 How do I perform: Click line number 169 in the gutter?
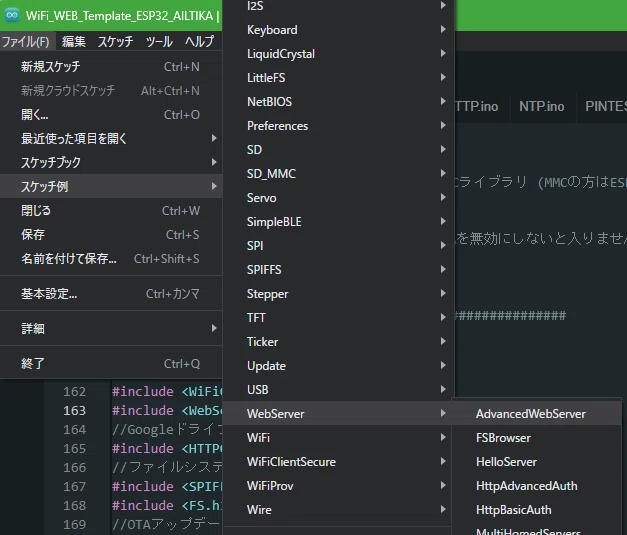[x=75, y=524]
